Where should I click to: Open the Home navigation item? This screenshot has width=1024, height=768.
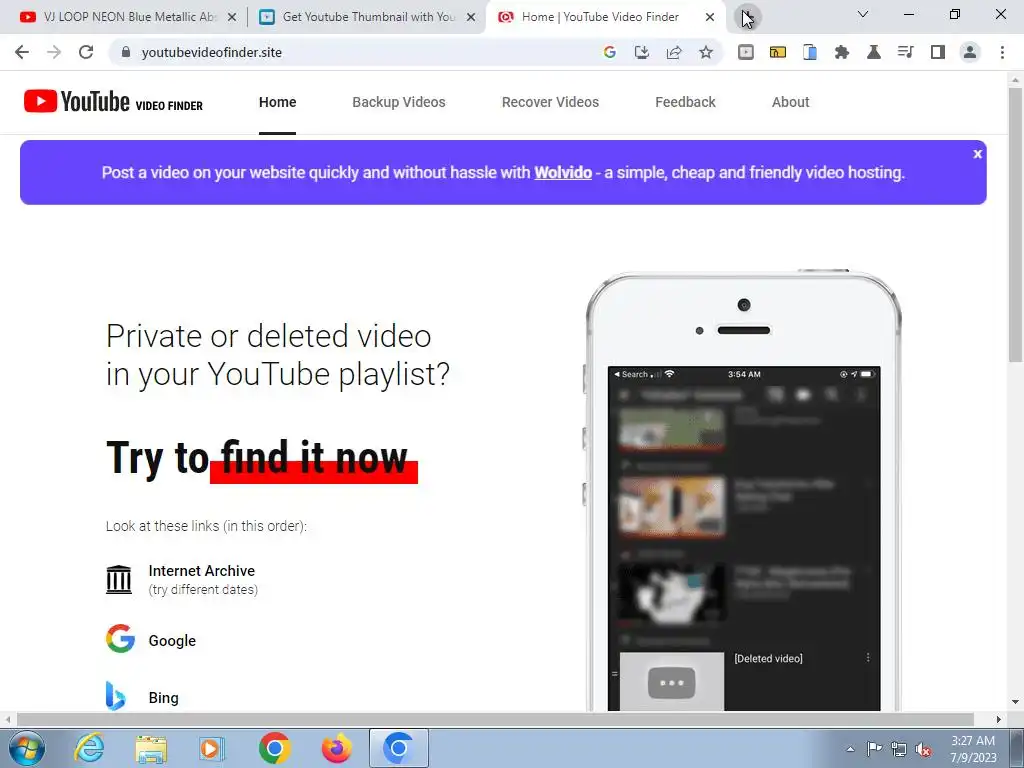278,102
